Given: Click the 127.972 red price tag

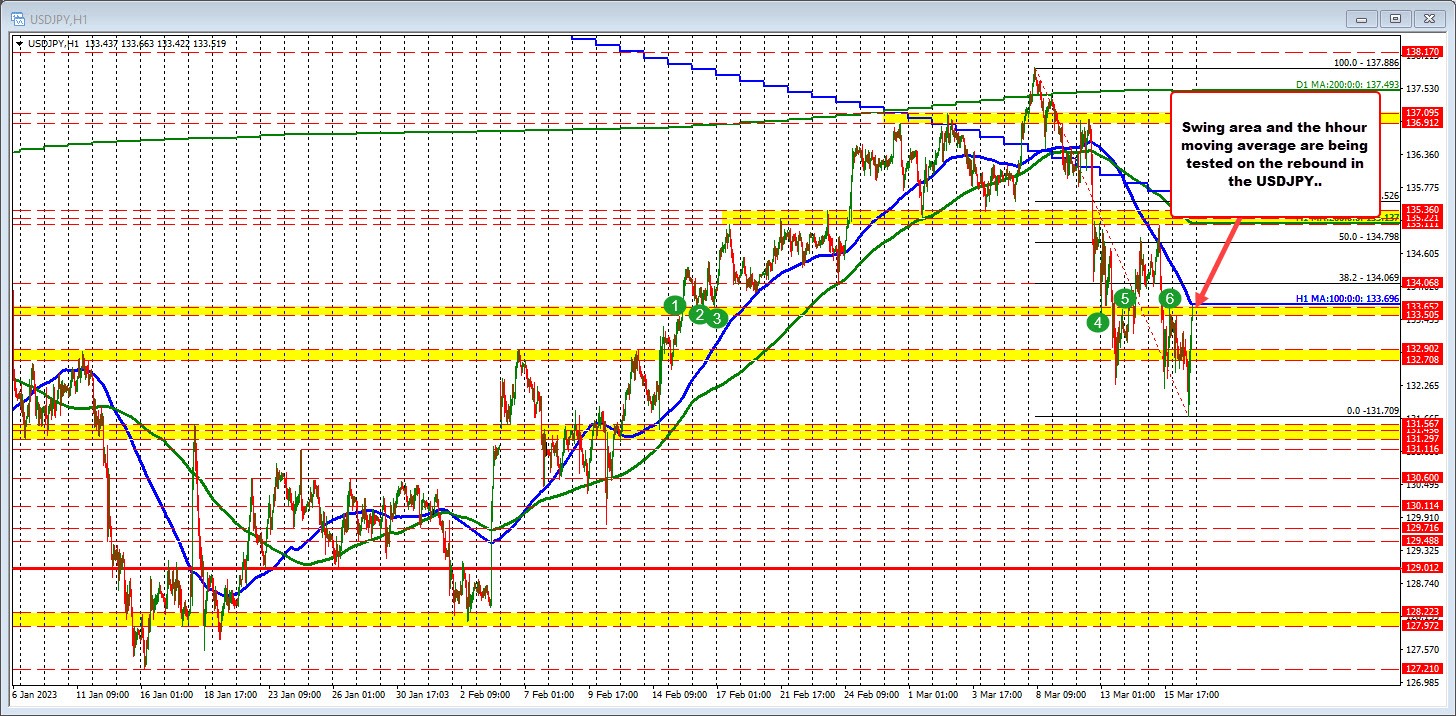Looking at the screenshot, I should [1422, 624].
